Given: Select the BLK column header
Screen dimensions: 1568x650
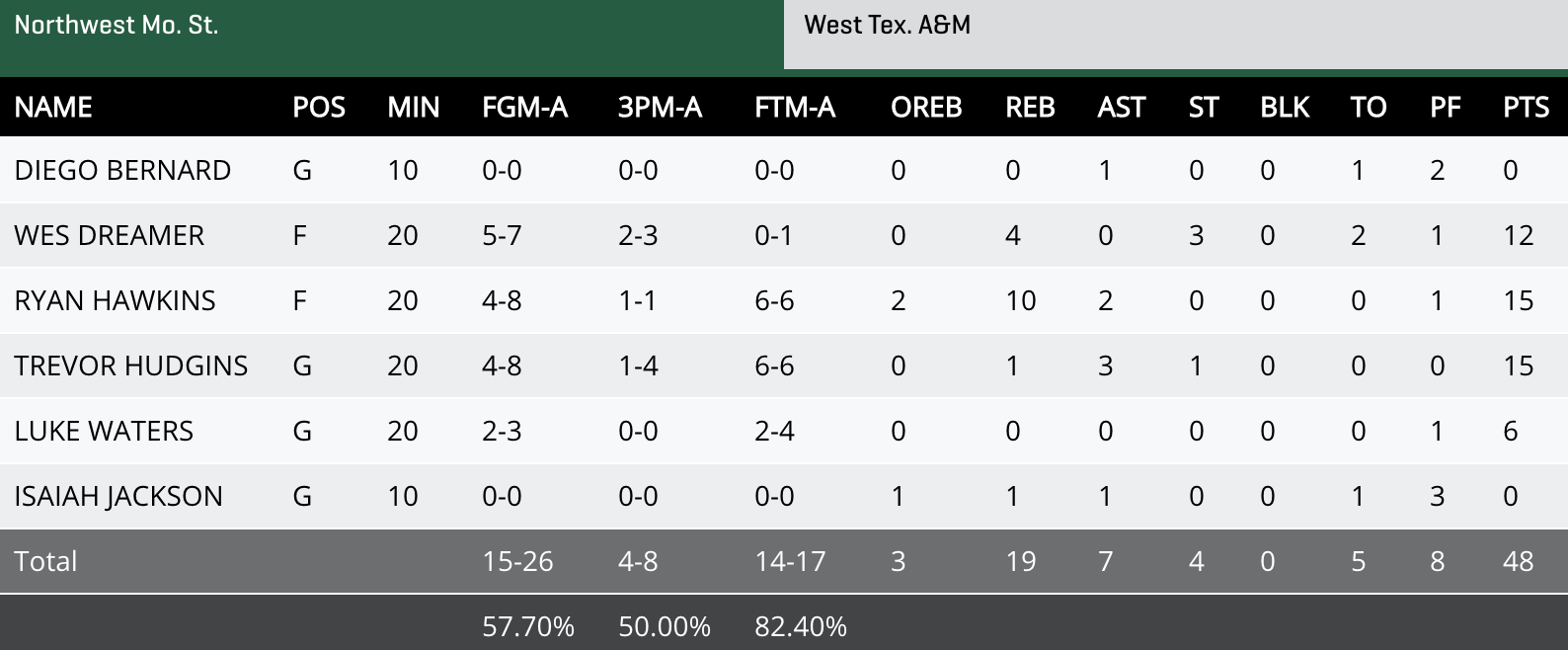Looking at the screenshot, I should (1286, 107).
